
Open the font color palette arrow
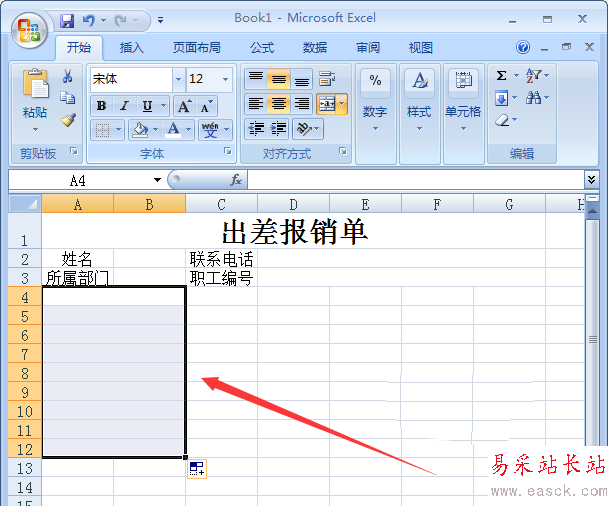188,130
